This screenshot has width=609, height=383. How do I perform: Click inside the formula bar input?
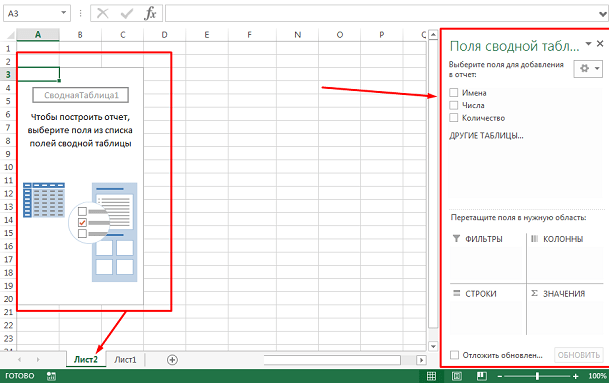pos(383,14)
